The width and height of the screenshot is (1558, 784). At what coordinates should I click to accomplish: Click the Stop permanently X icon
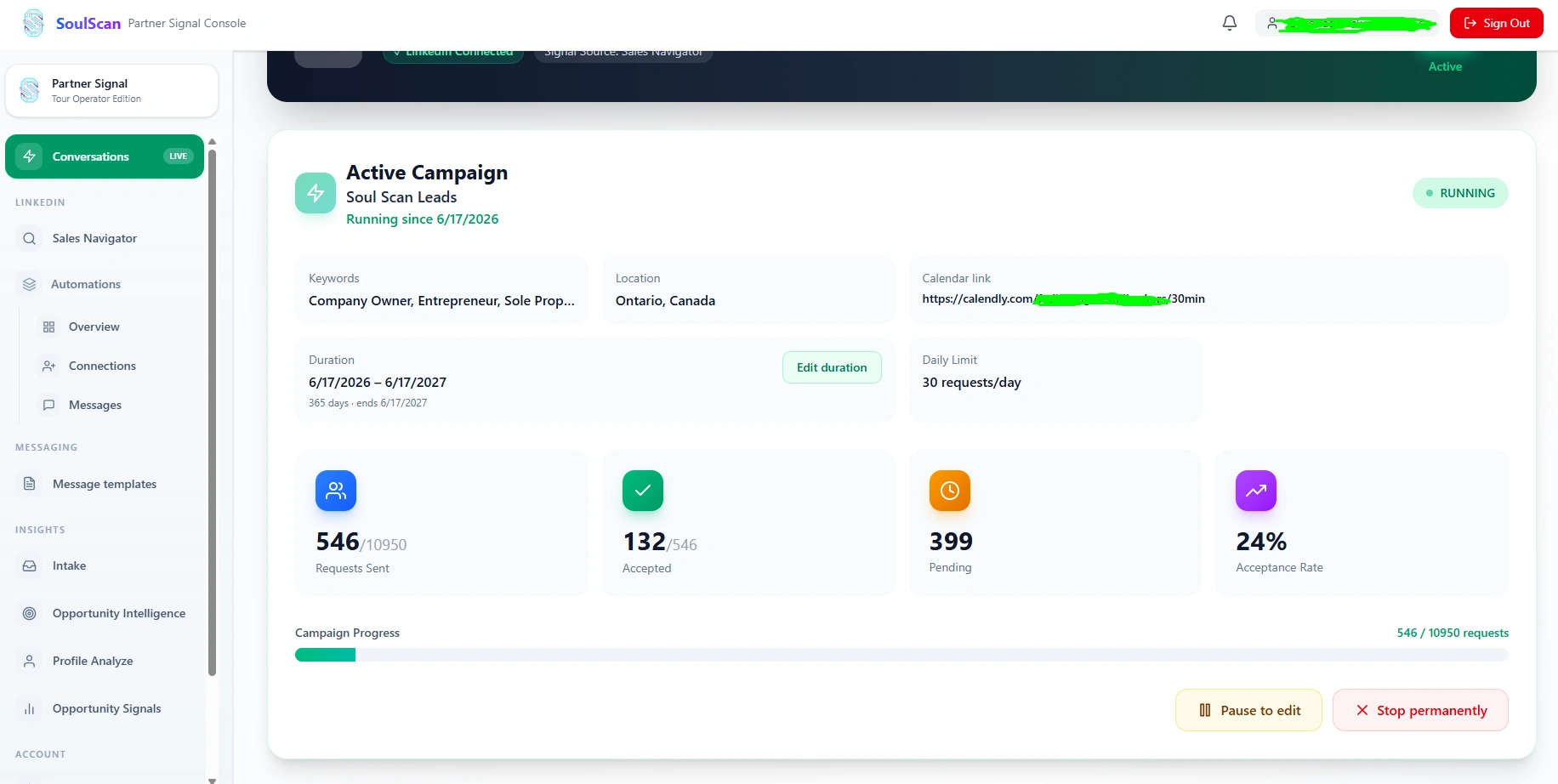[1362, 710]
